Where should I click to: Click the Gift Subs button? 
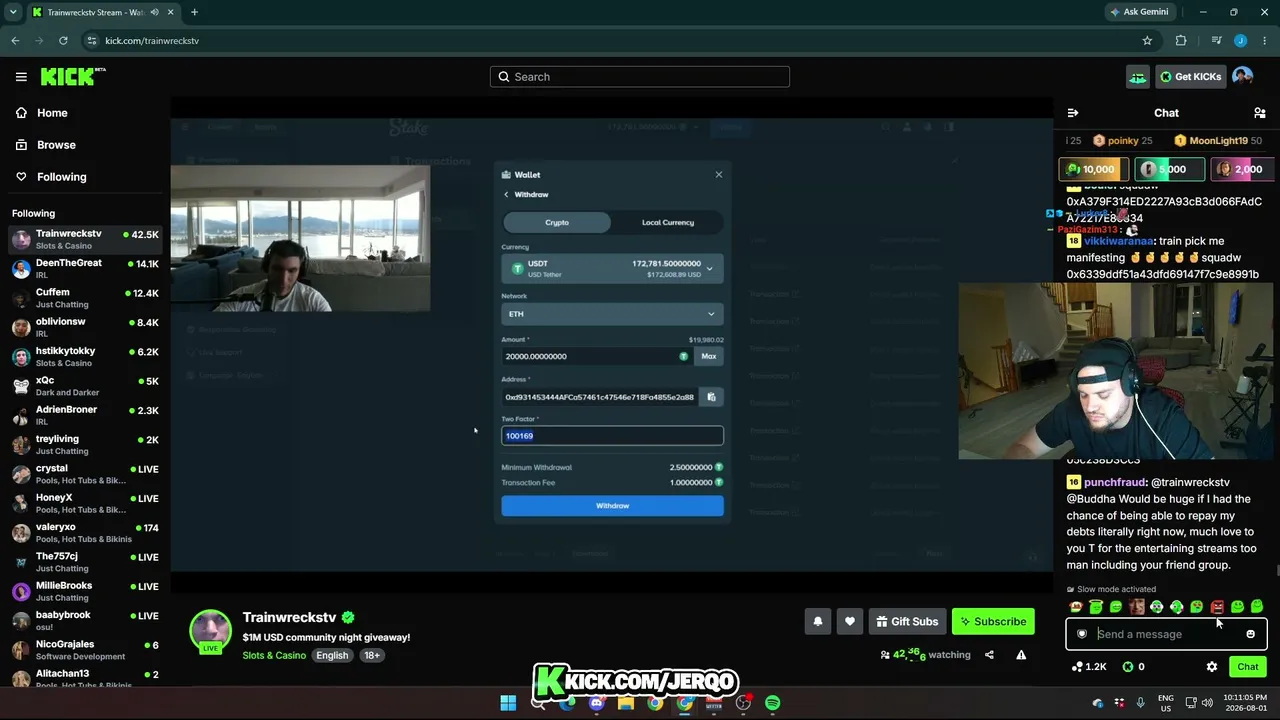click(x=907, y=621)
